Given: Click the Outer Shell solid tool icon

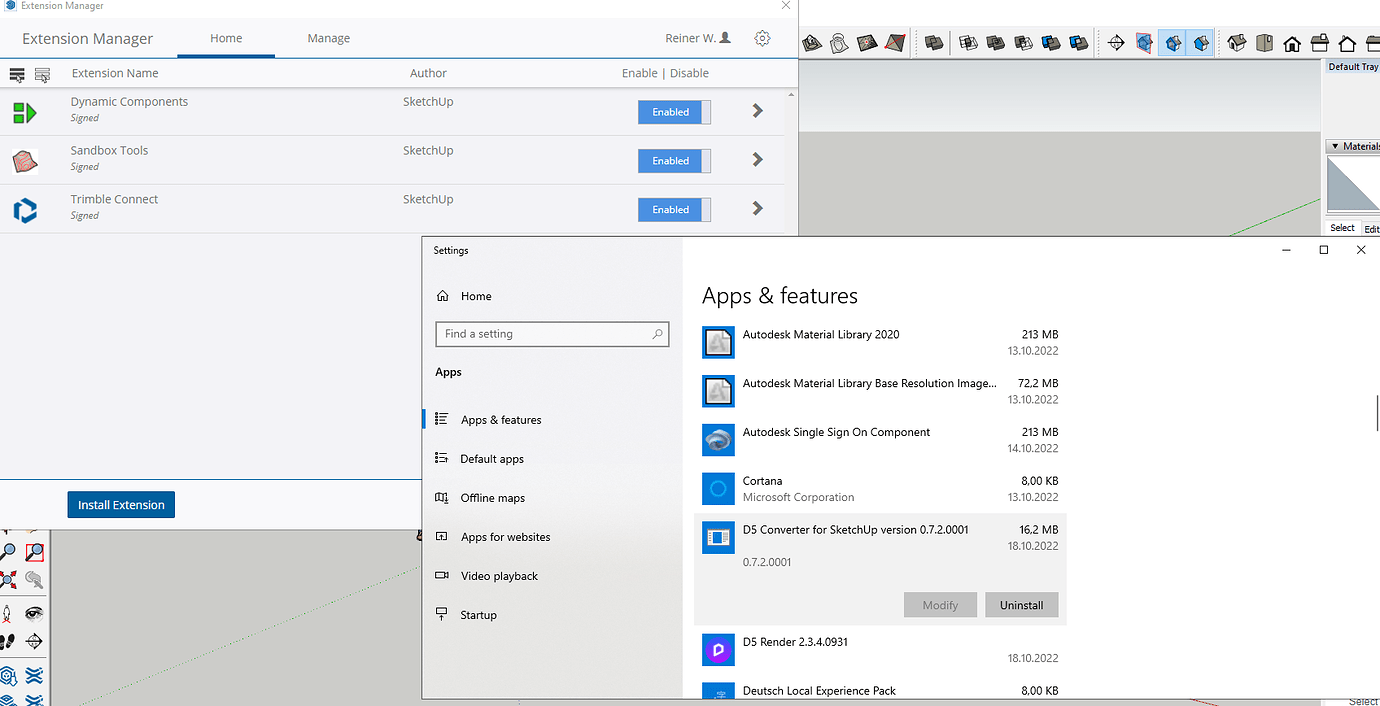Looking at the screenshot, I should (x=934, y=43).
